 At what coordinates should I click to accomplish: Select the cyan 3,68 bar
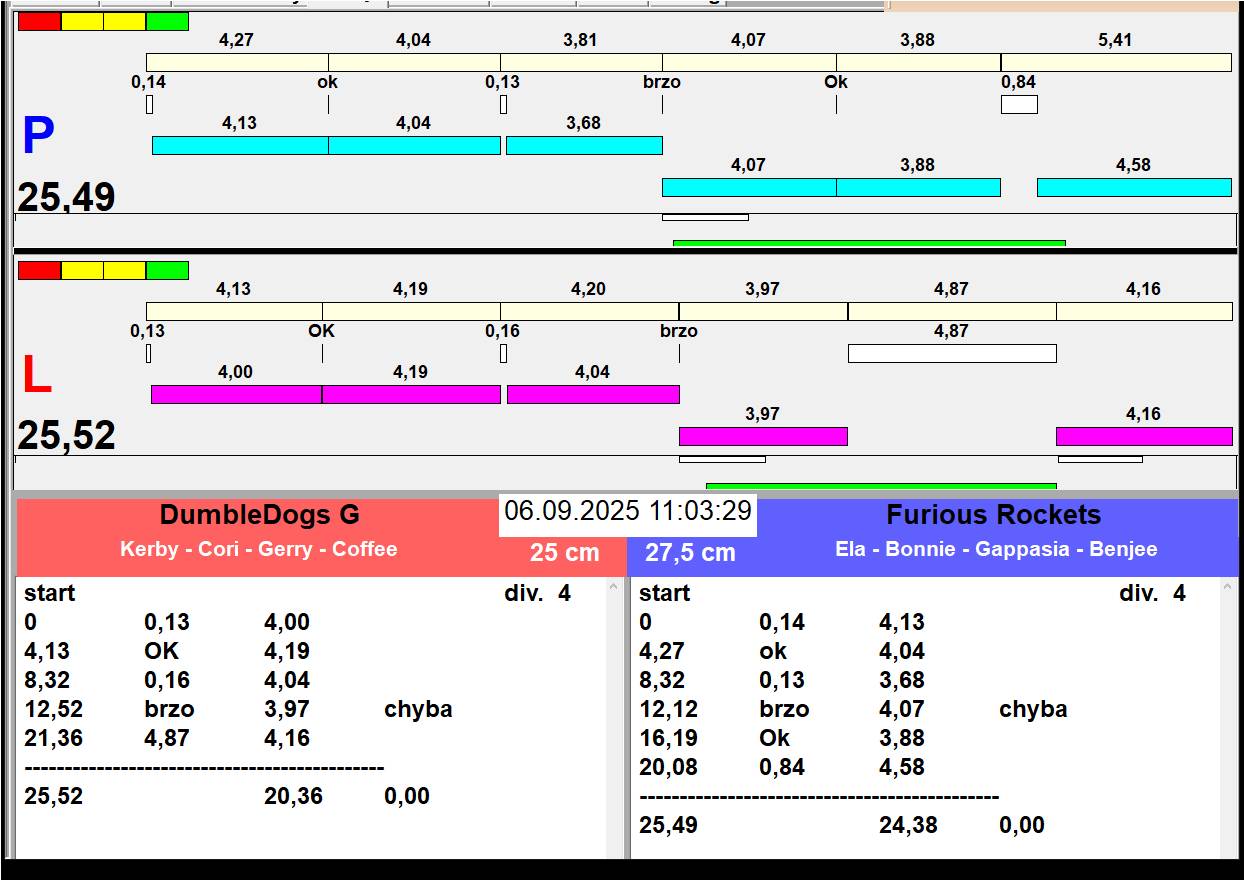point(584,145)
